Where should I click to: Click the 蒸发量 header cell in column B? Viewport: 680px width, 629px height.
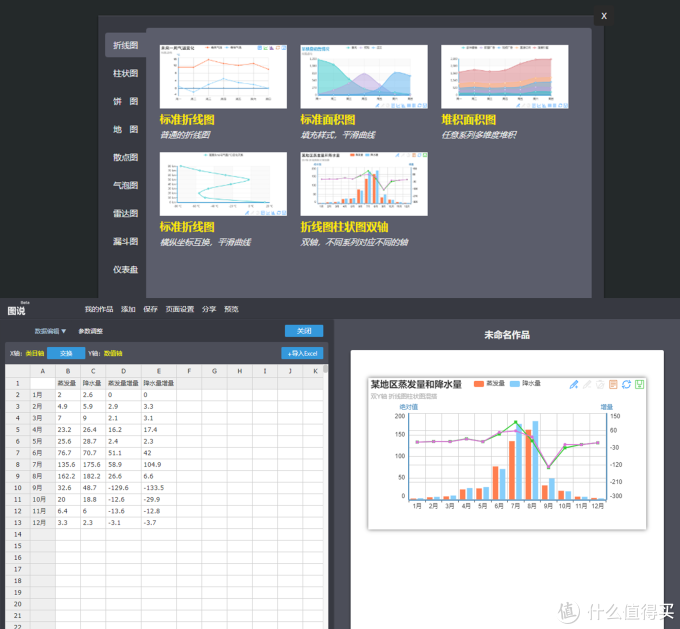pyautogui.click(x=68, y=383)
